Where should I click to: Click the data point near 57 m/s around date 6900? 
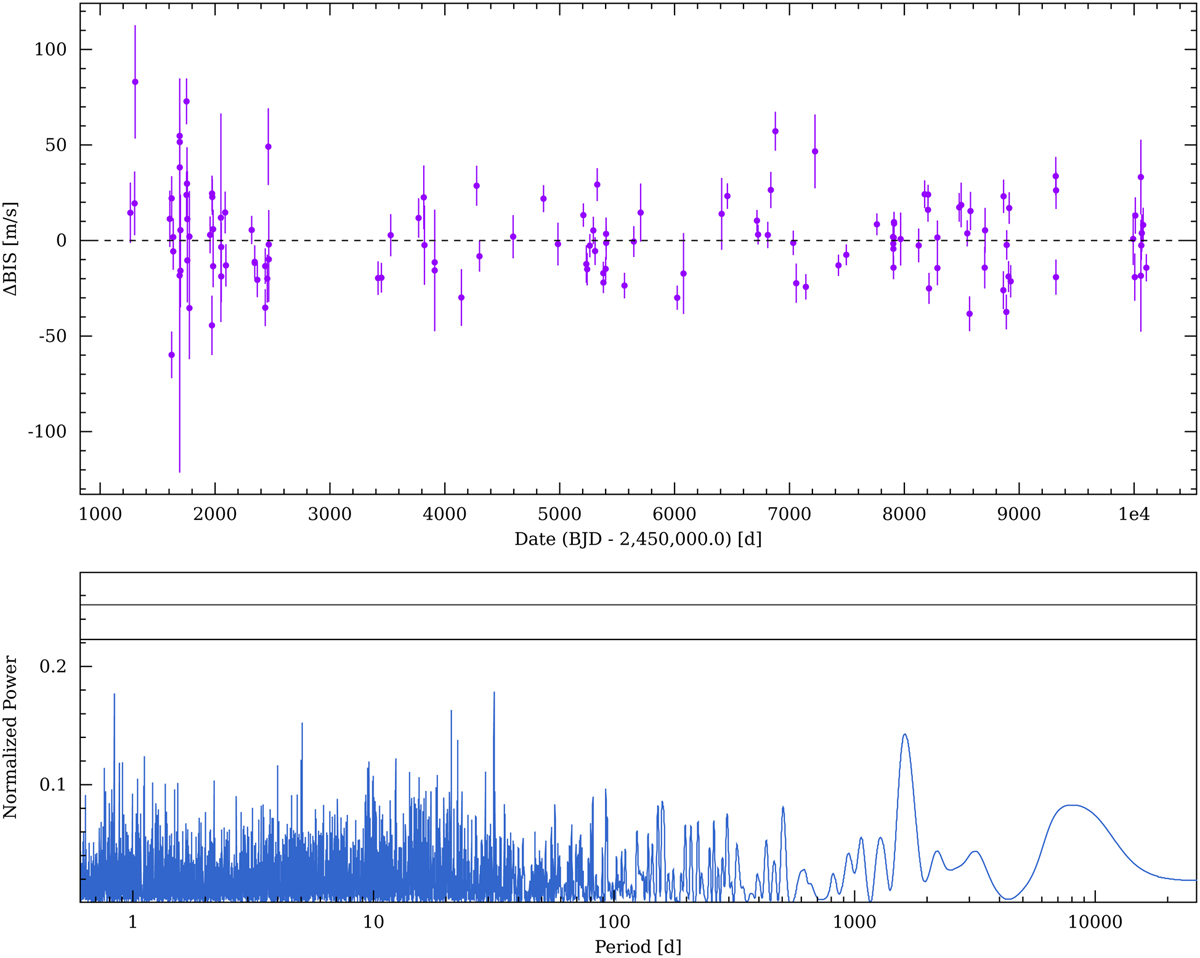[x=775, y=131]
